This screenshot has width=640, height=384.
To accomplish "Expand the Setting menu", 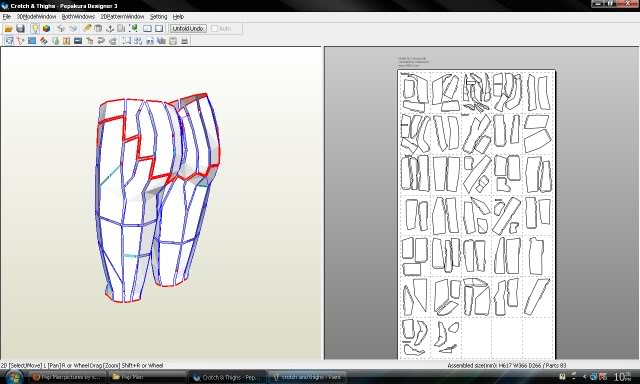I will point(158,17).
